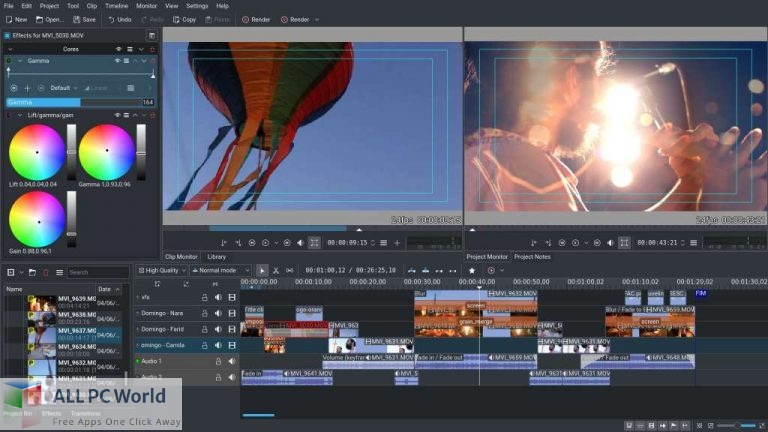768x432 pixels.
Task: Select the razor cut tool in timeline toolbar
Action: 277,270
